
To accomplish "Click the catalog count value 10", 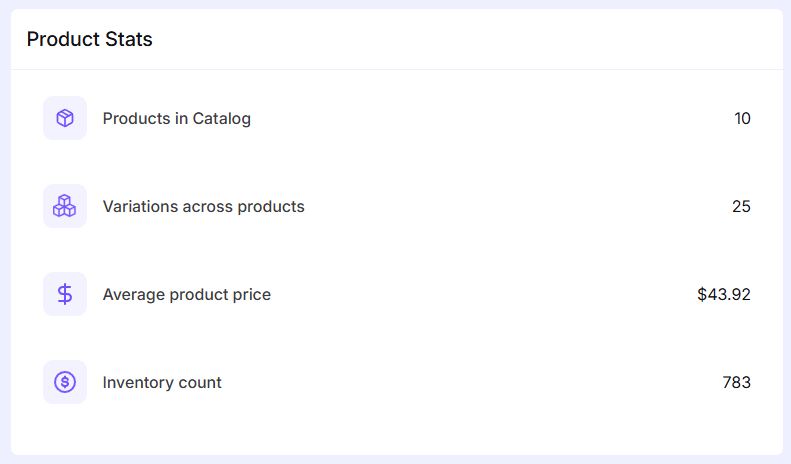I will coord(742,119).
